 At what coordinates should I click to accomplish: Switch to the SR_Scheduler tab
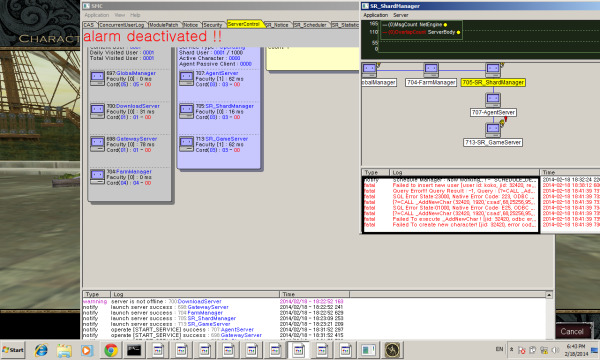(310, 25)
